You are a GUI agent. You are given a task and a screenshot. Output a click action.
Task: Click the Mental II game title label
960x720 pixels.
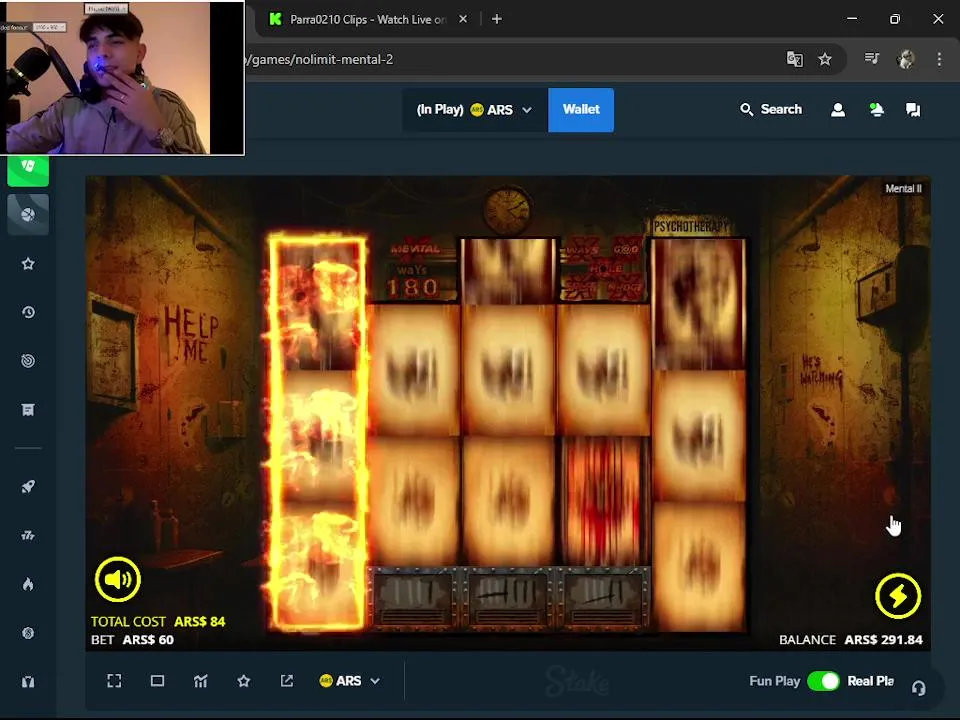pos(903,189)
